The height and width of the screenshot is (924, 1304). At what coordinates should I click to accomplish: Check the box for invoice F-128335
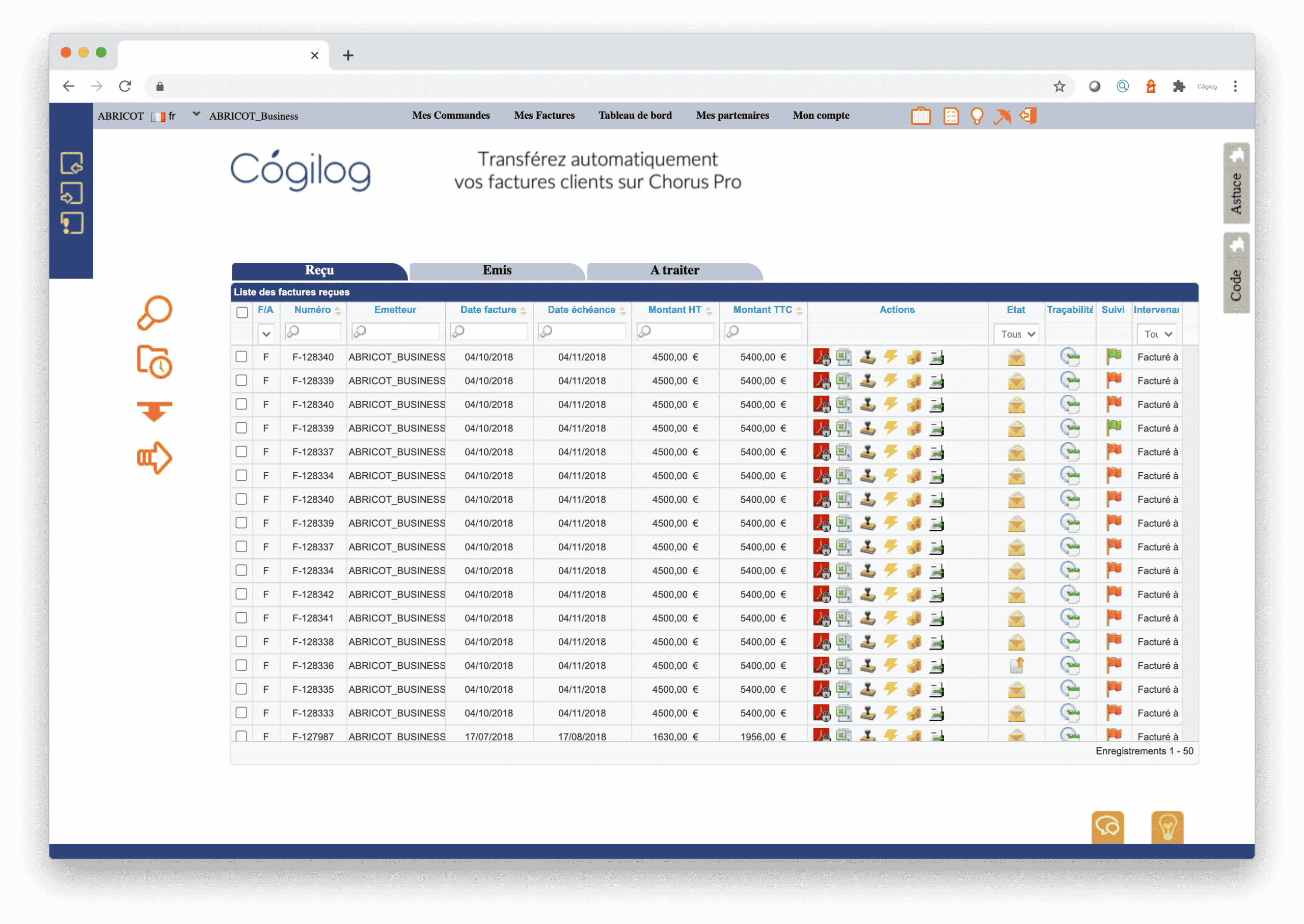pos(241,689)
